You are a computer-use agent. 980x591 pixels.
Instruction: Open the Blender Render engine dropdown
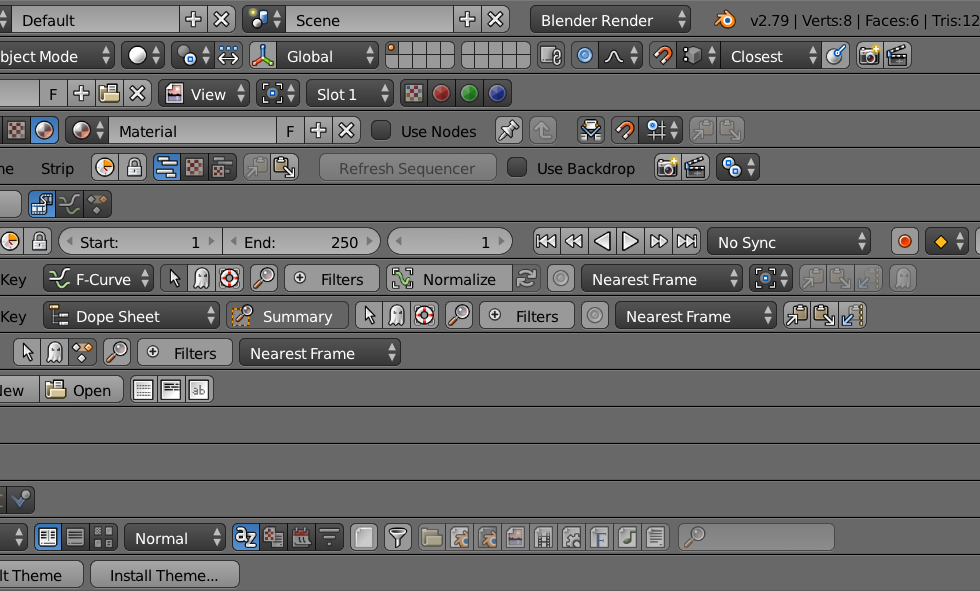tap(610, 20)
